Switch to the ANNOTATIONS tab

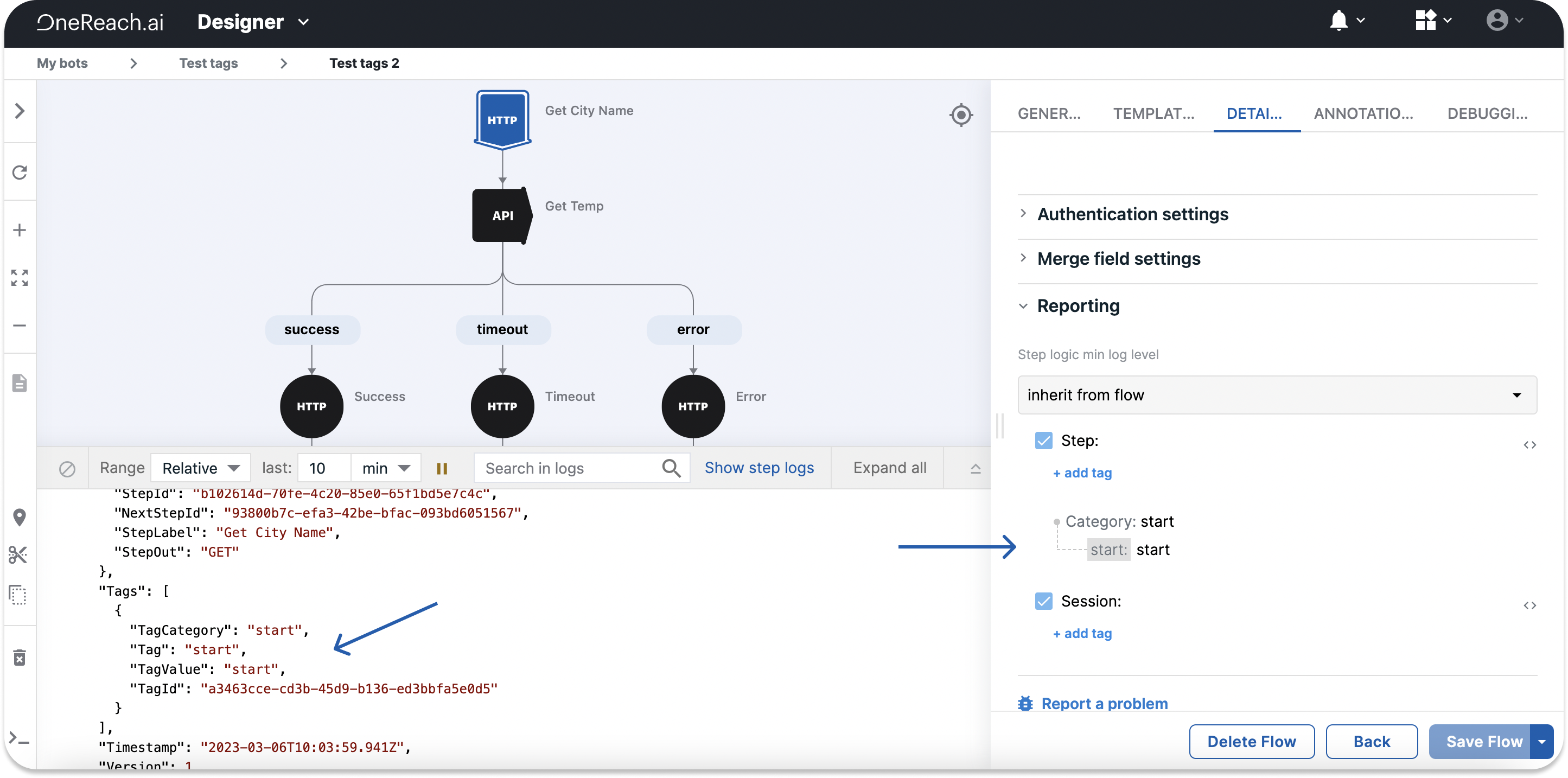tap(1363, 113)
